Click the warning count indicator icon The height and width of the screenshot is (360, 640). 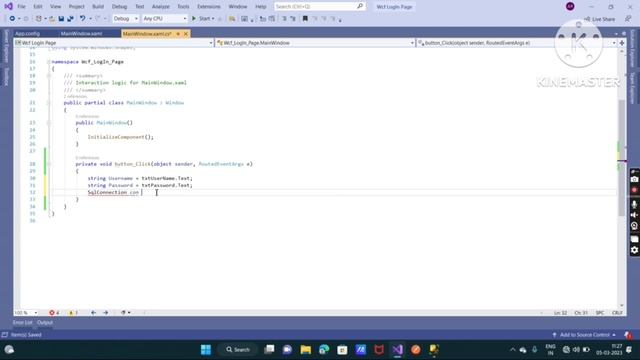click(71, 313)
